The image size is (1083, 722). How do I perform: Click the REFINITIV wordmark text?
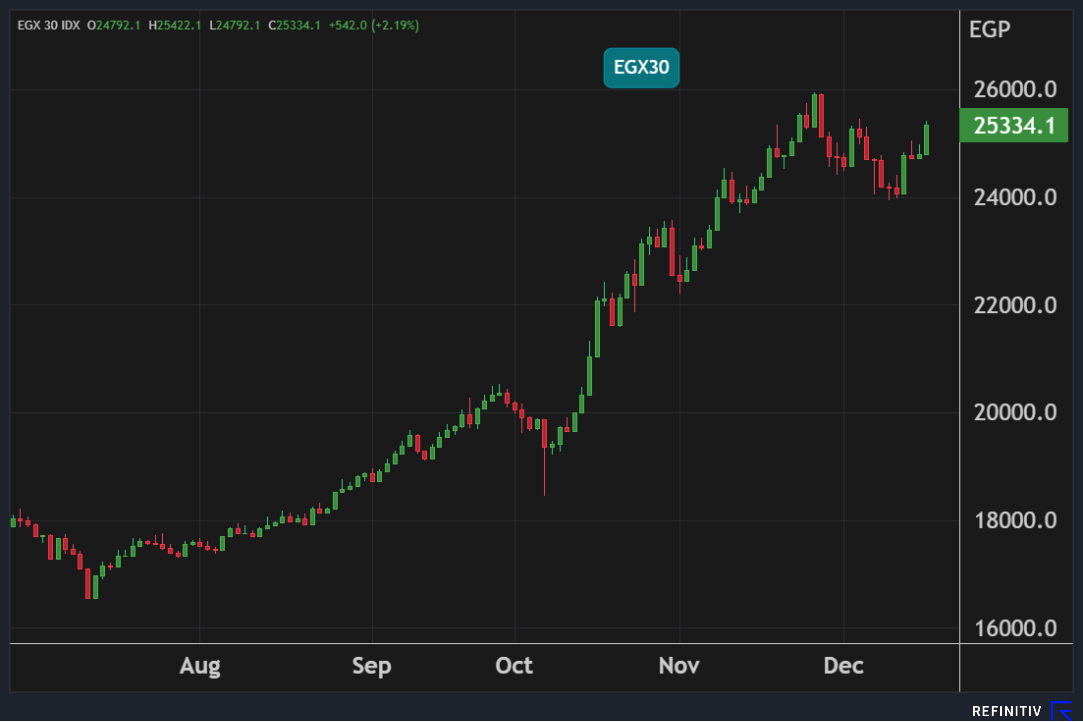1007,711
